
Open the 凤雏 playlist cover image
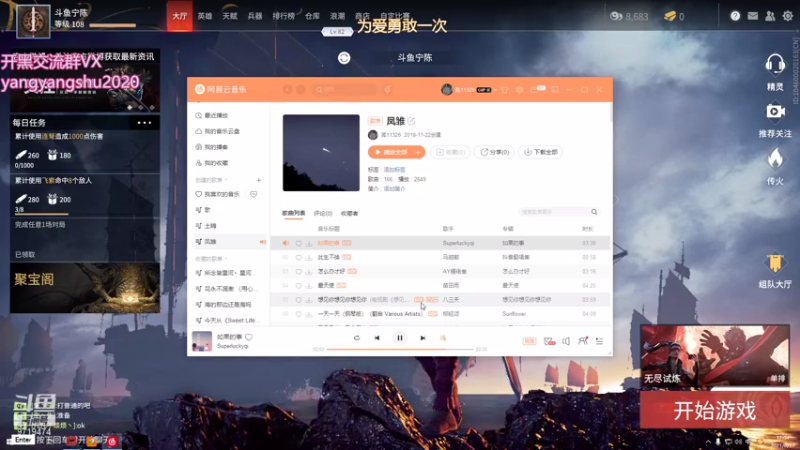[321, 153]
